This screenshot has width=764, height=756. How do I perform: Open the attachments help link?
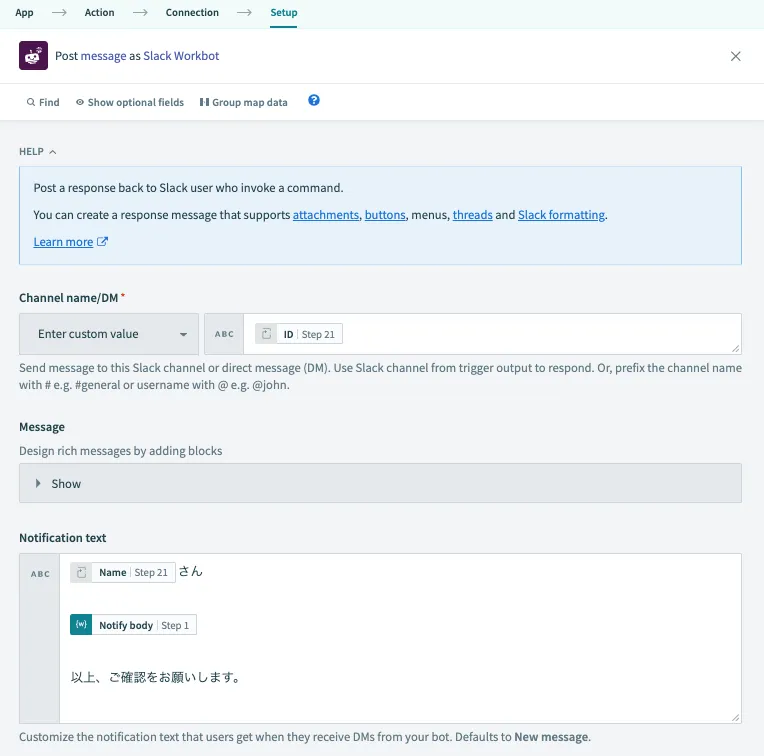tap(325, 215)
